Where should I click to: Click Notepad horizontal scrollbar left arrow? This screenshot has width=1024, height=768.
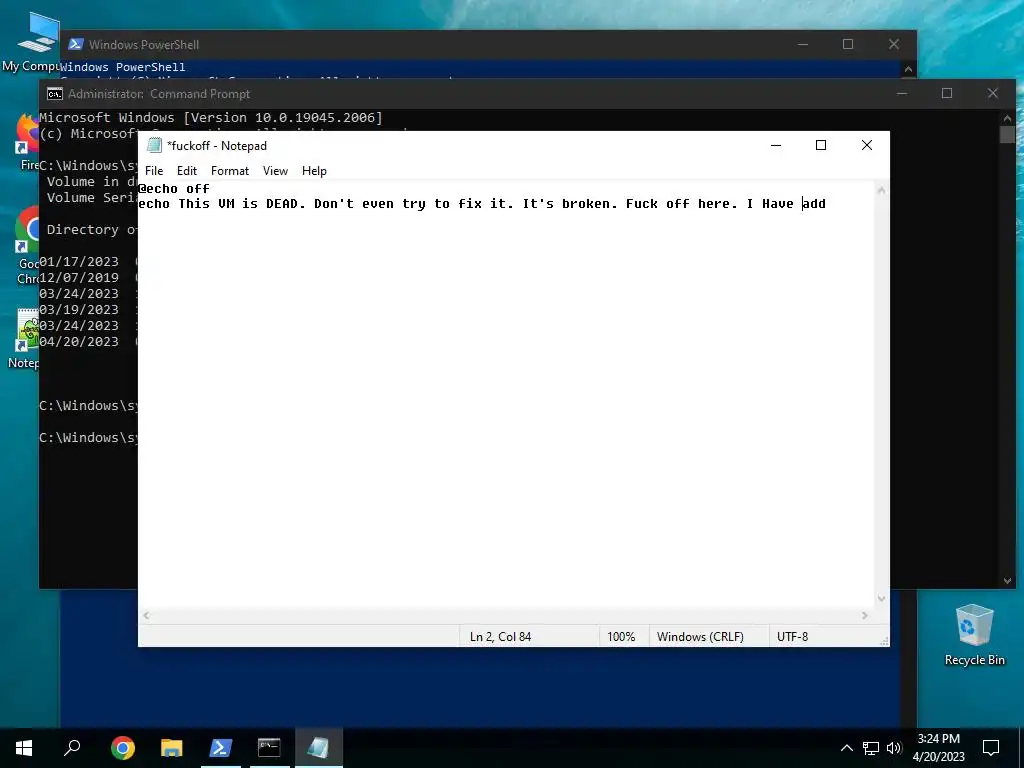[x=147, y=615]
